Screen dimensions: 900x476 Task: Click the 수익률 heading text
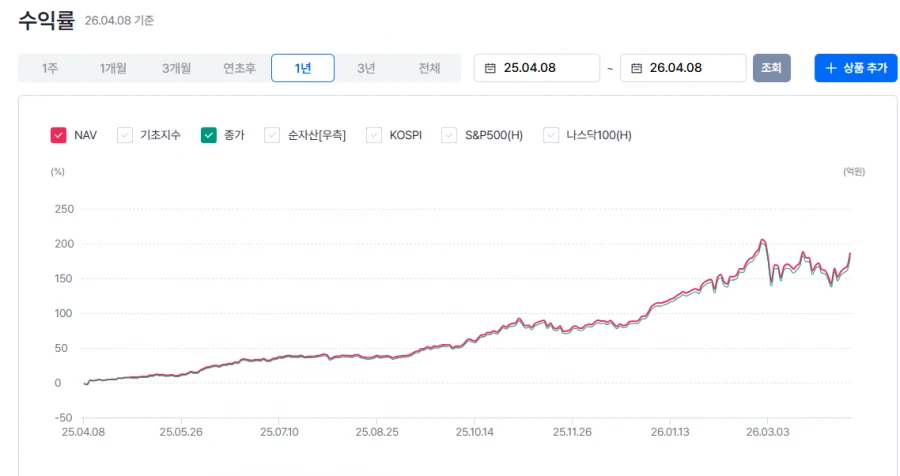(46, 20)
